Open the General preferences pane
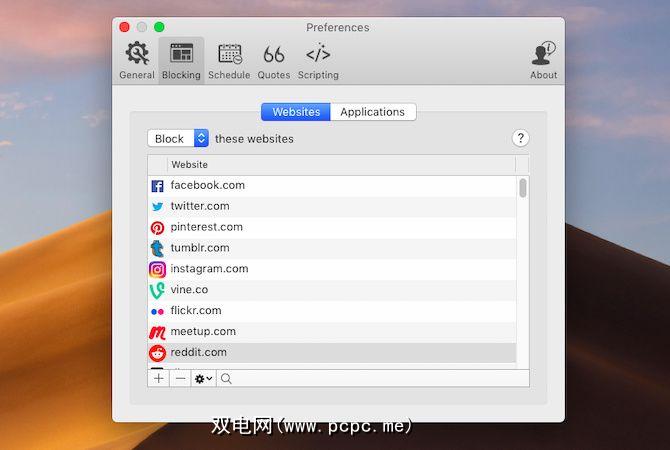 [x=137, y=60]
